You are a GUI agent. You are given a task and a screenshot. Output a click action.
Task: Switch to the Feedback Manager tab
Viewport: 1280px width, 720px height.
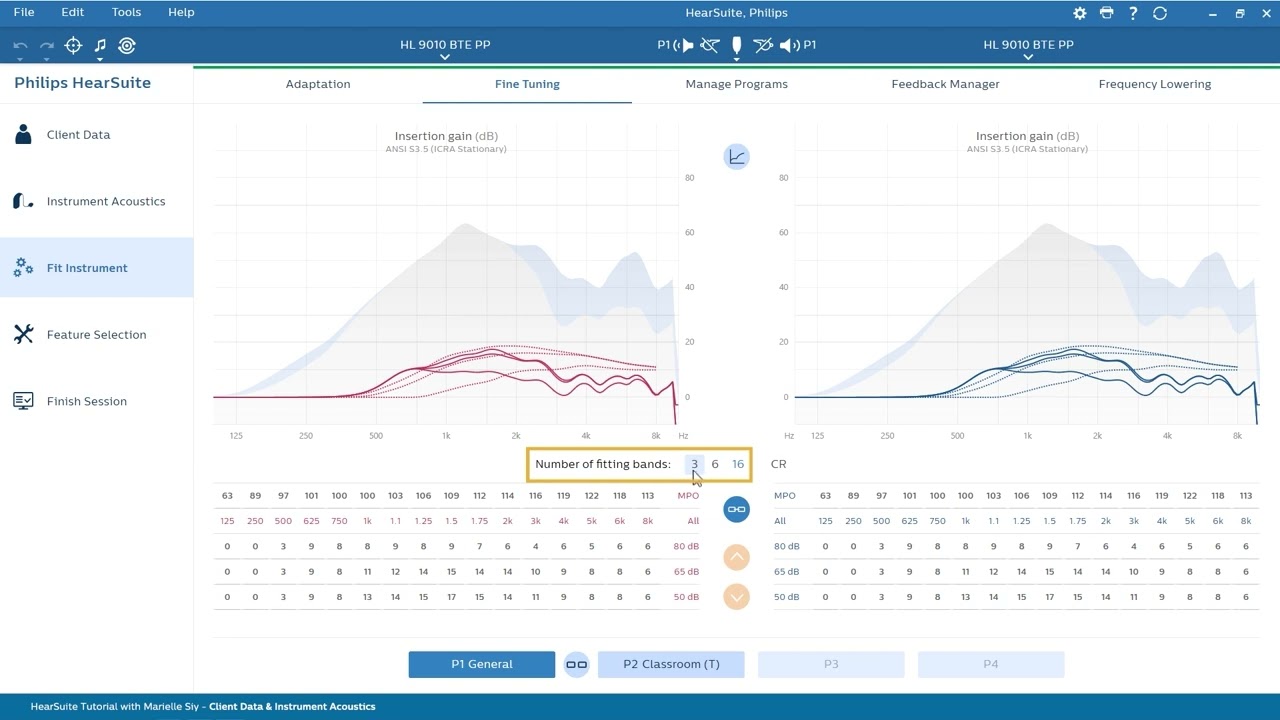pos(945,84)
